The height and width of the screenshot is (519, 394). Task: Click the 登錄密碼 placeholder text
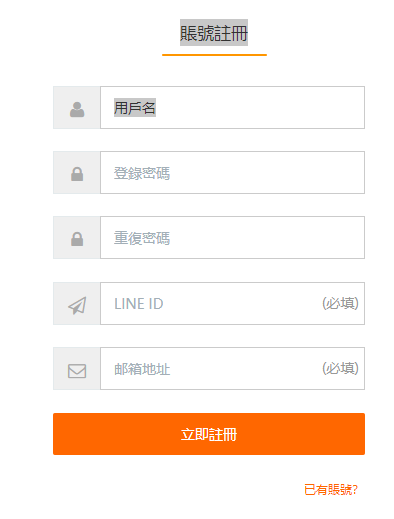click(x=142, y=173)
